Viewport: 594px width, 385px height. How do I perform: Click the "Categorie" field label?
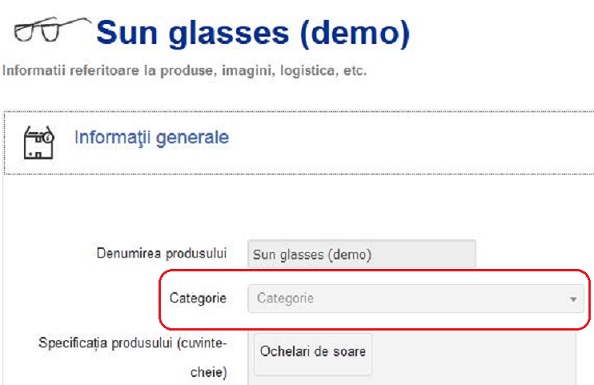[x=198, y=298]
